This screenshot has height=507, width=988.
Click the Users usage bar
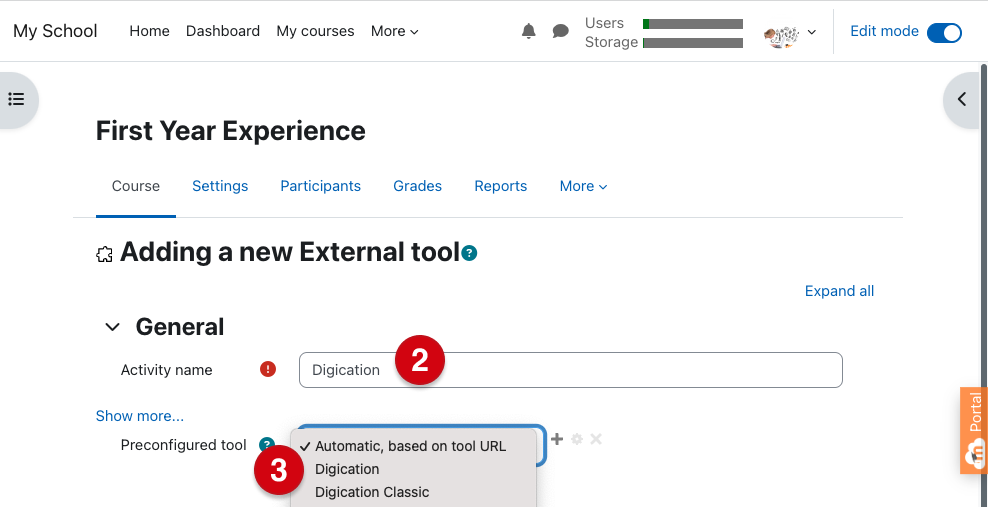coord(692,24)
